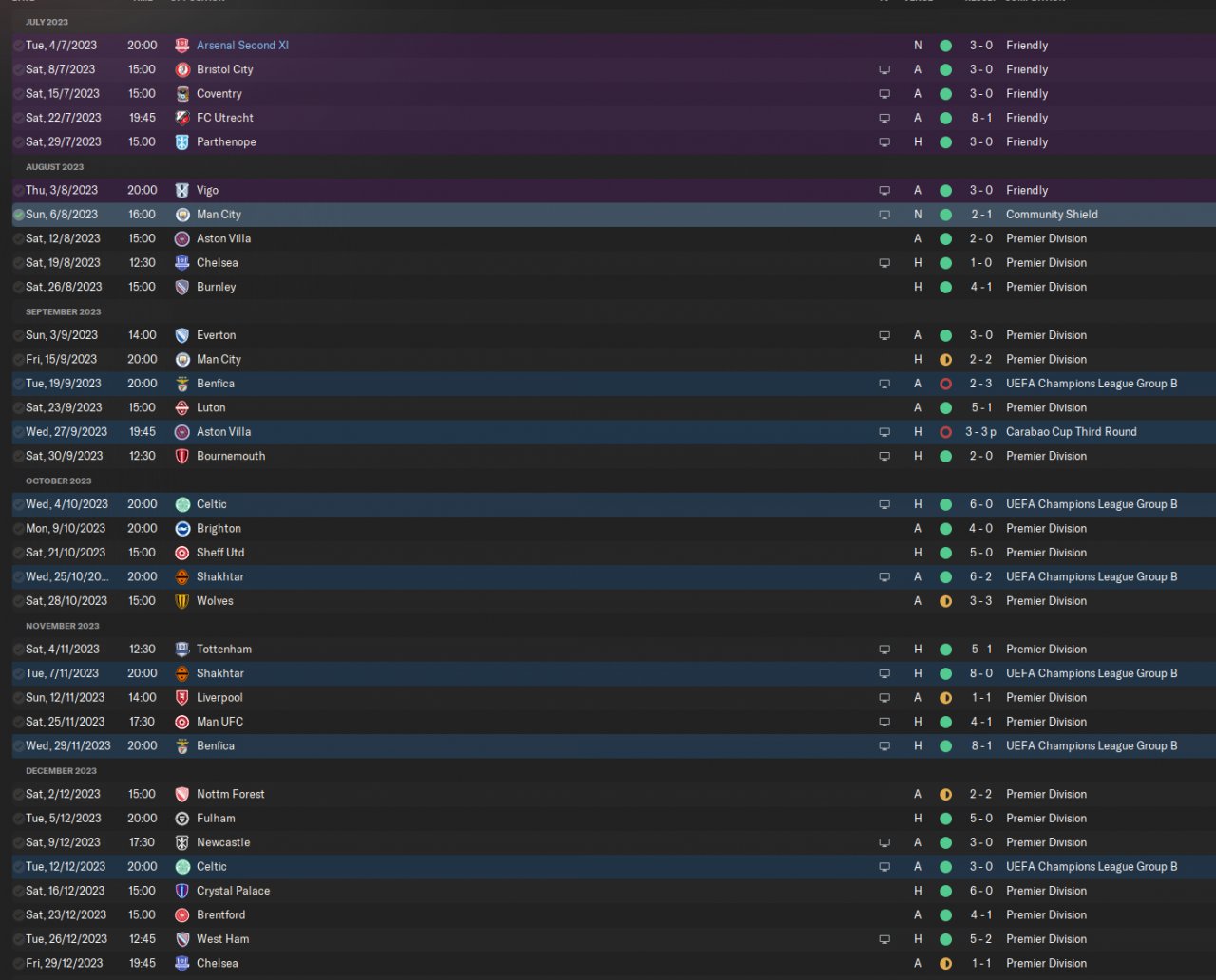Click the Bristol City club badge
The image size is (1216, 980).
[182, 69]
